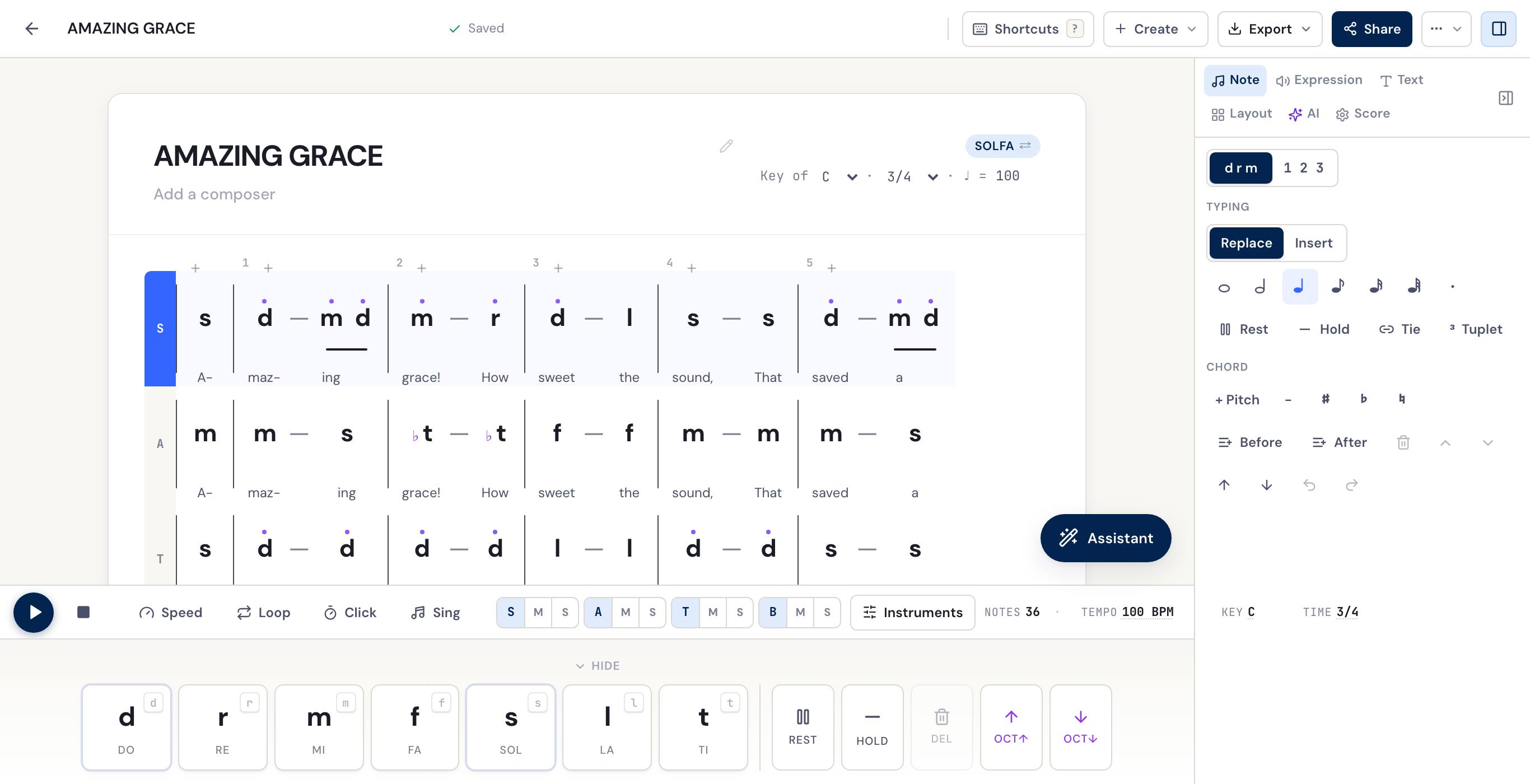Viewport: 1530px width, 784px height.
Task: Click the Share button
Action: coord(1372,29)
